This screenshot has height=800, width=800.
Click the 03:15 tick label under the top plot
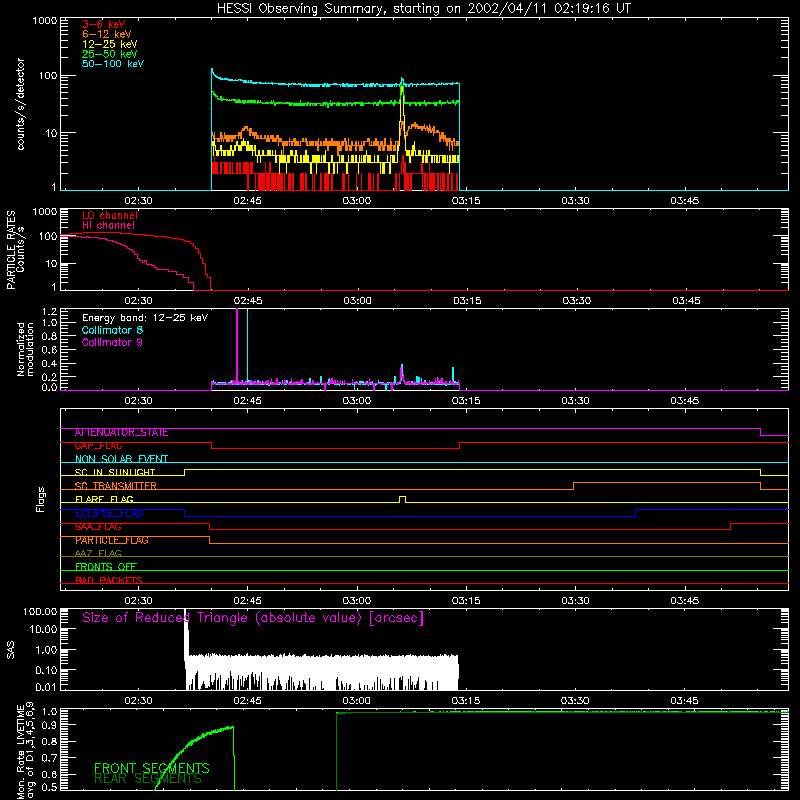[x=466, y=201]
